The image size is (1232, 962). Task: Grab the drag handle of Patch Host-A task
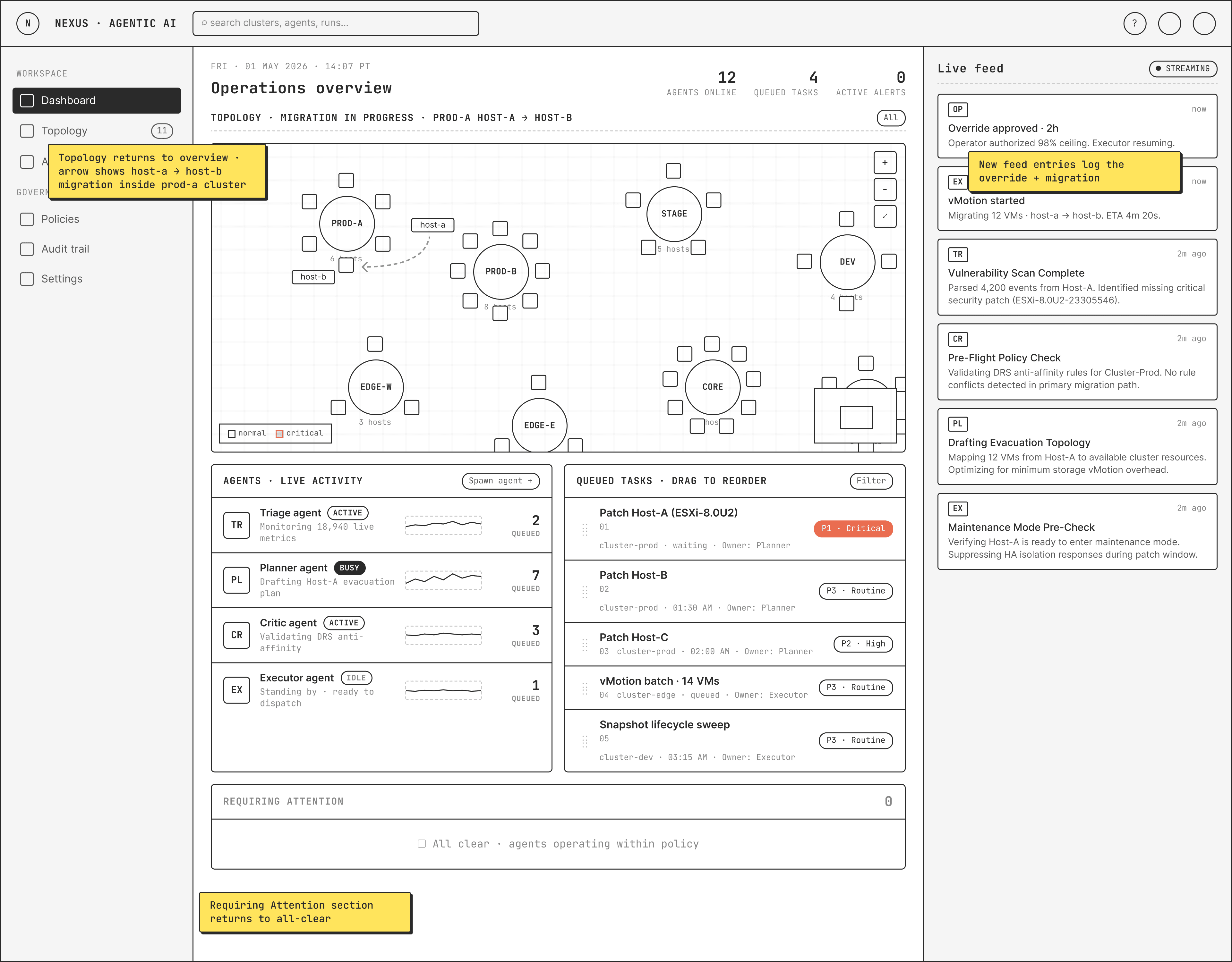click(585, 529)
